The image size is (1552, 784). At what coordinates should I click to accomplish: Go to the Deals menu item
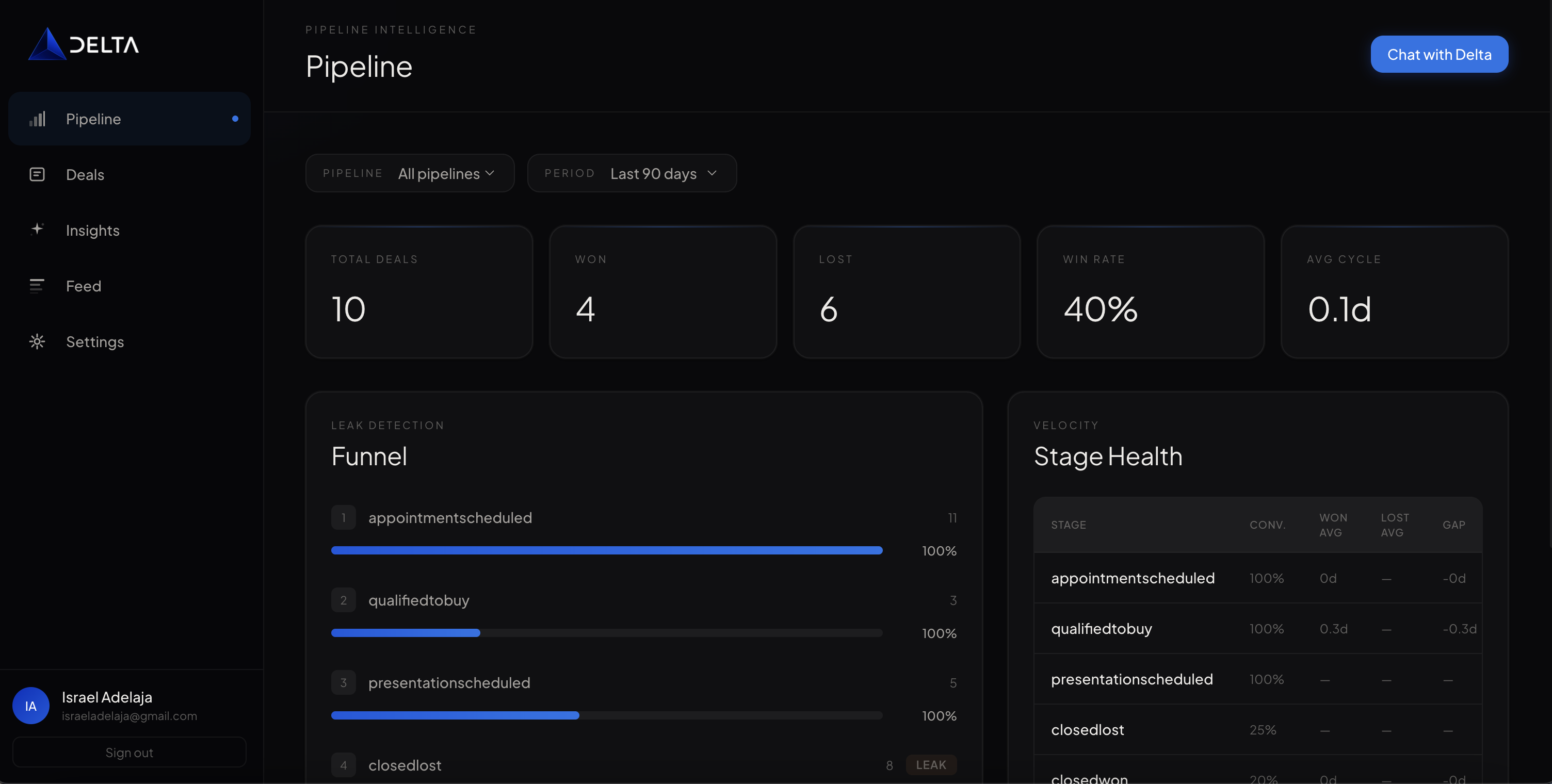click(x=85, y=175)
